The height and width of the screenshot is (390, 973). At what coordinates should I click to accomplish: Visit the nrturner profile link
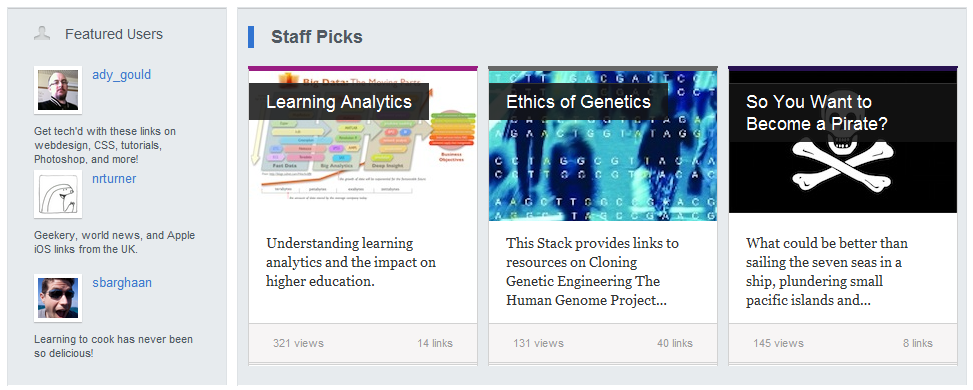pos(114,179)
